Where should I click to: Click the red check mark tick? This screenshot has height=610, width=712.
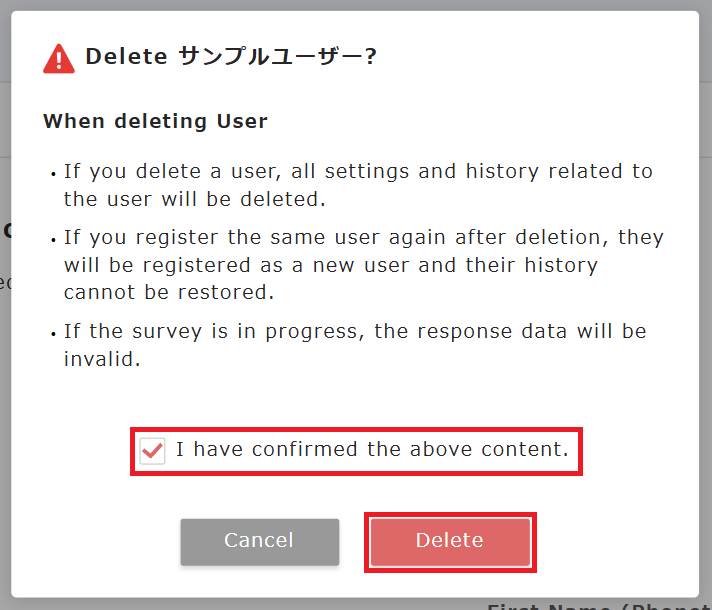click(152, 450)
